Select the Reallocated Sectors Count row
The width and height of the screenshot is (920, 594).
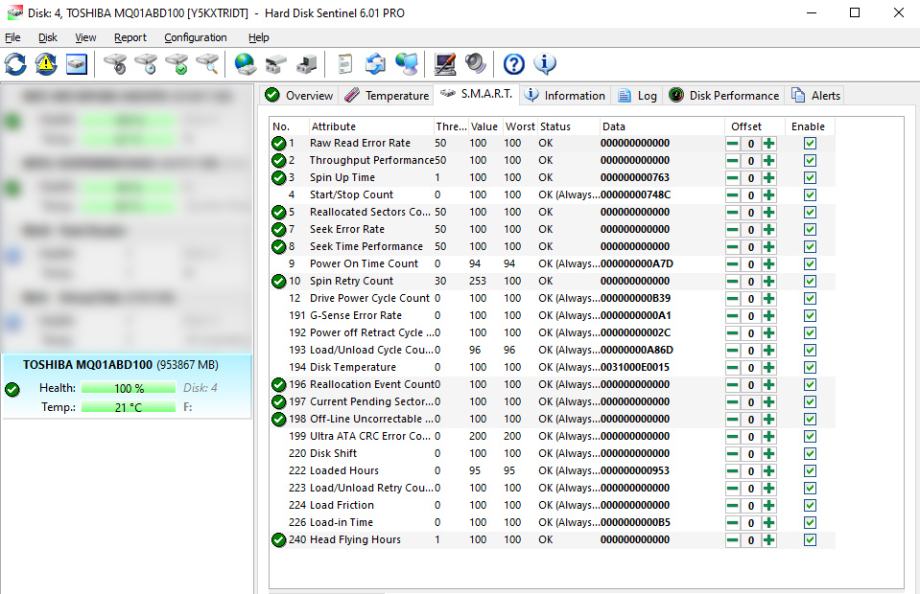[x=371, y=212]
